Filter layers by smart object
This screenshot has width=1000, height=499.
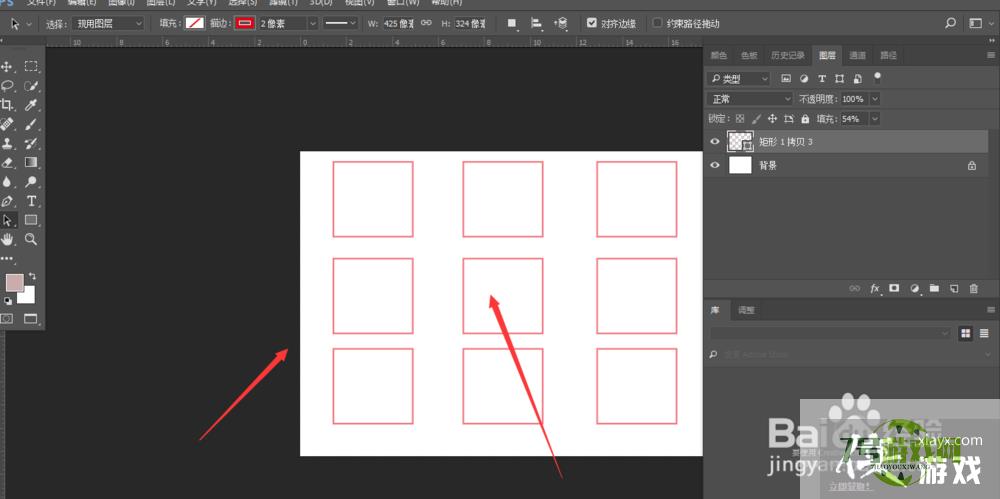(858, 78)
